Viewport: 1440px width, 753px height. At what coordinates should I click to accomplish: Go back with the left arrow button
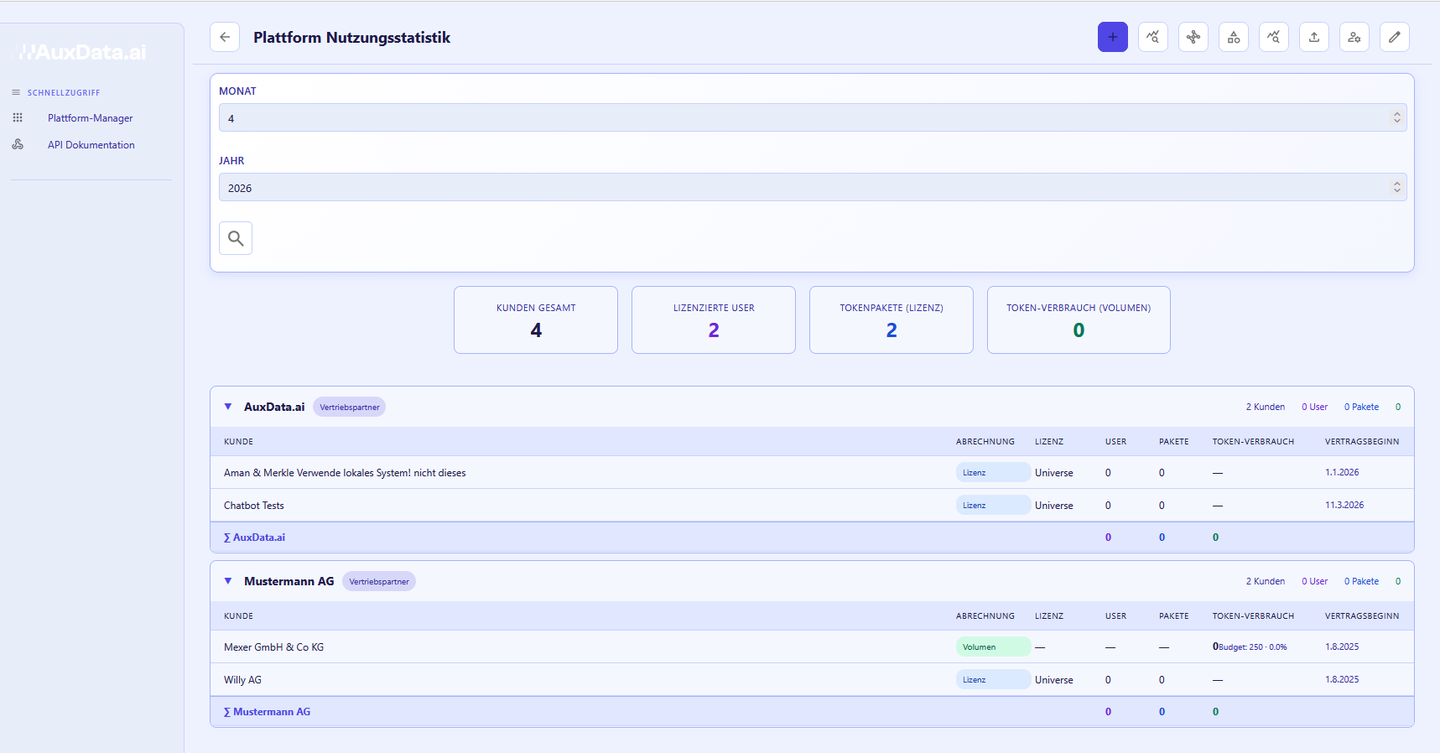point(225,37)
